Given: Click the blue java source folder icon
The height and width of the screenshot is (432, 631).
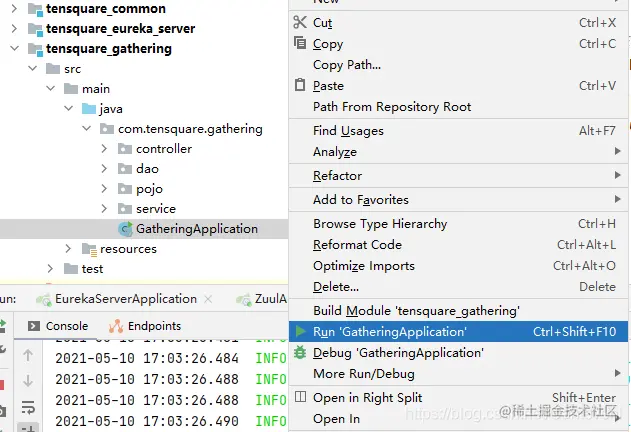Looking at the screenshot, I should pyautogui.click(x=89, y=109).
